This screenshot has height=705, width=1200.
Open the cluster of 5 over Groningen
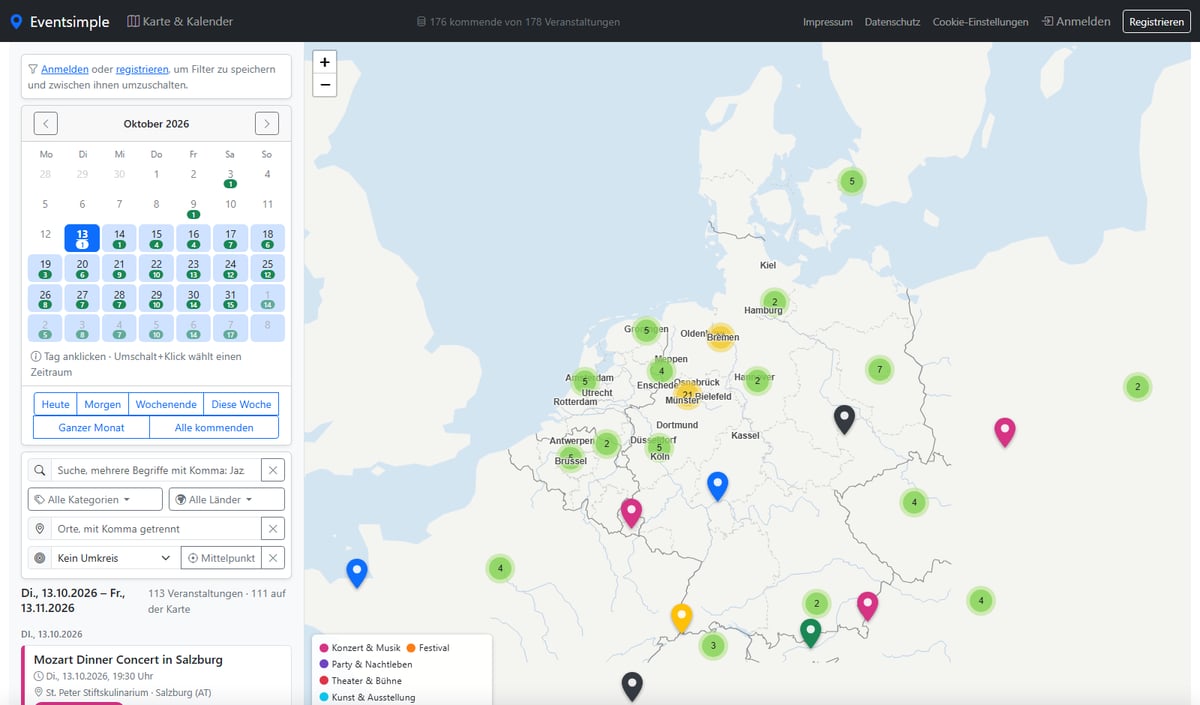pyautogui.click(x=646, y=330)
